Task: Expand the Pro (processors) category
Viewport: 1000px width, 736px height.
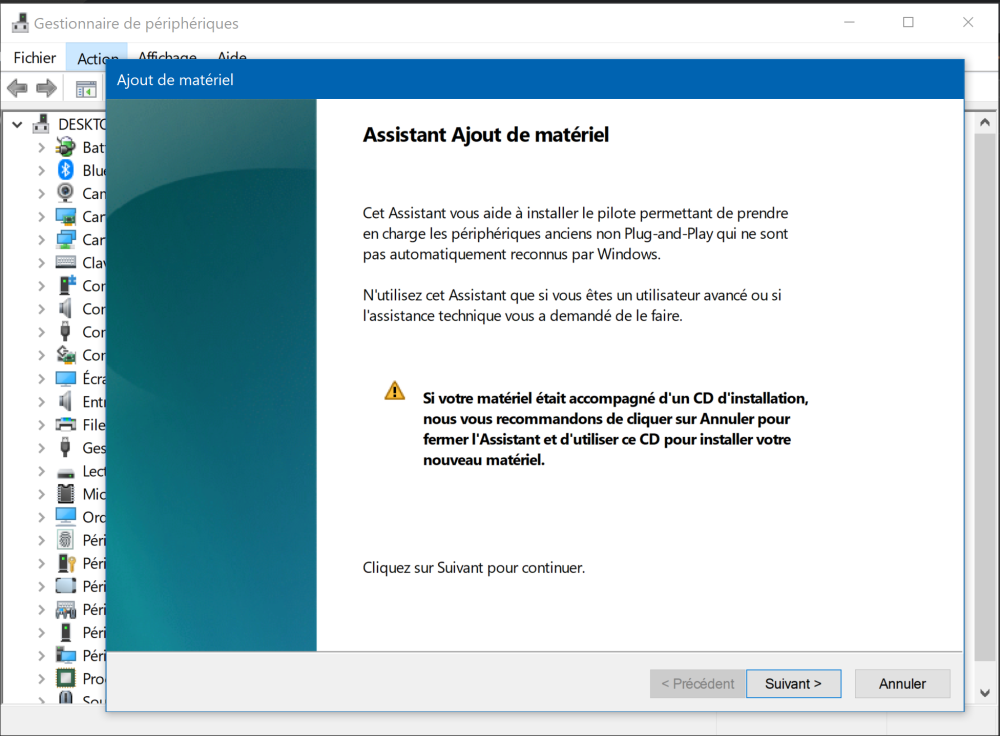Action: pyautogui.click(x=41, y=679)
